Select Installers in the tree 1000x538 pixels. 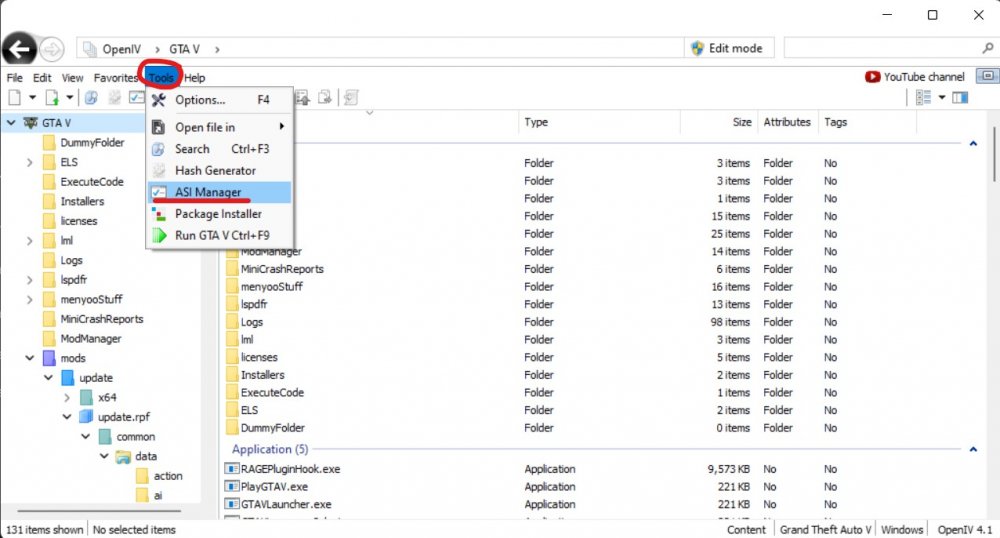(x=82, y=201)
